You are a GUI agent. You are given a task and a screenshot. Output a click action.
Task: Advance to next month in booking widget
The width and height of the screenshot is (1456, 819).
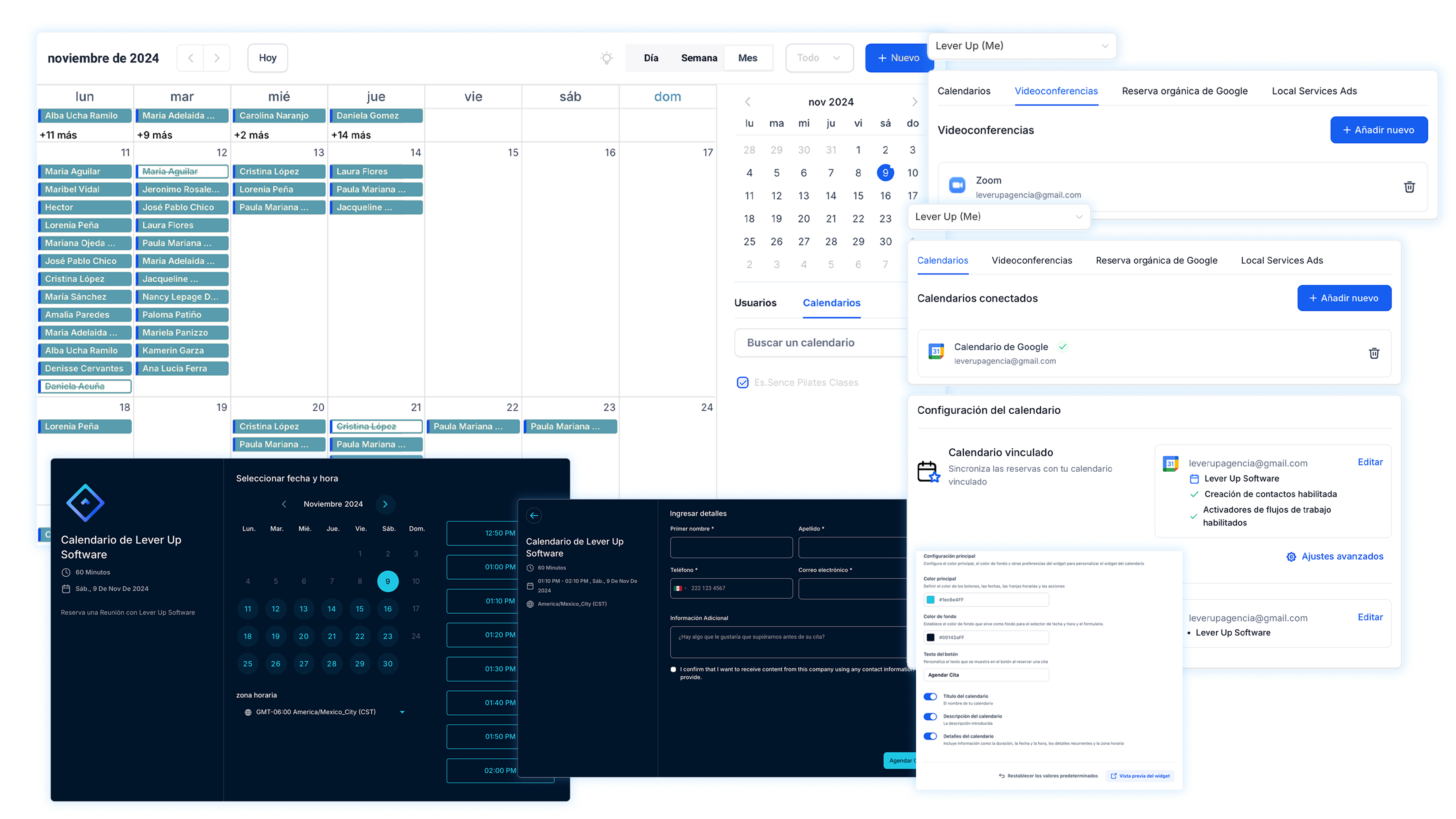(x=386, y=504)
